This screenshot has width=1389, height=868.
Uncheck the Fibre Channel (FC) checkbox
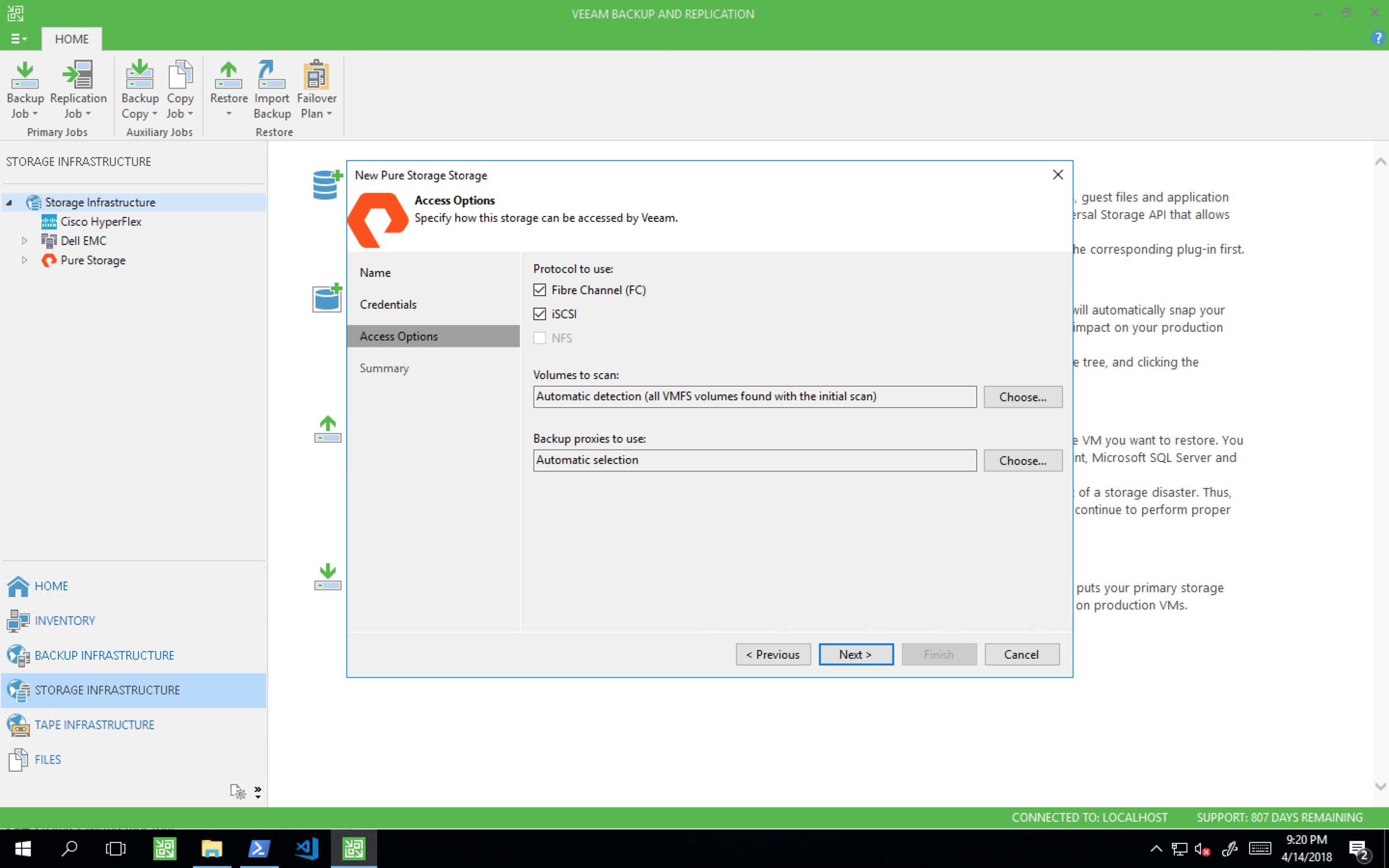(540, 290)
